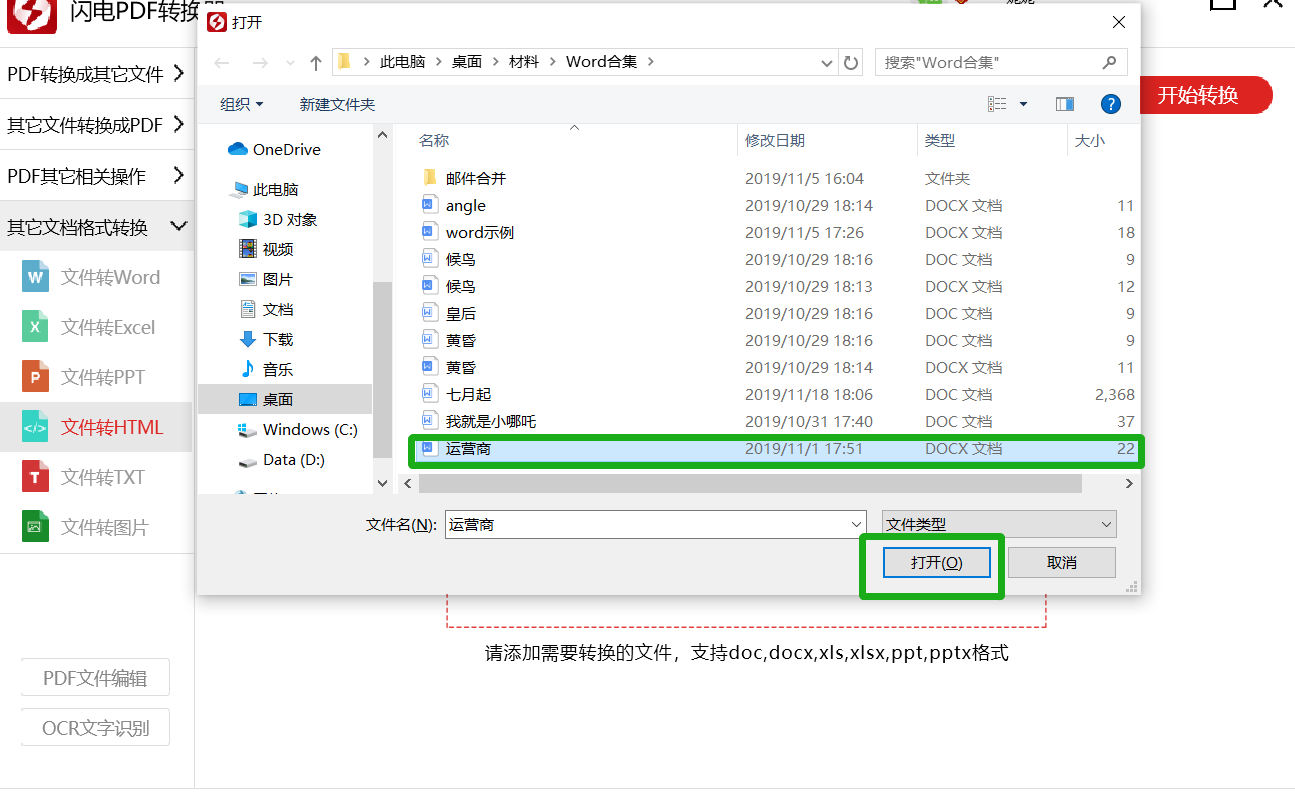Screen dimensions: 1295x794
Task: Open the view layout dropdown arrow
Action: click(x=1022, y=103)
